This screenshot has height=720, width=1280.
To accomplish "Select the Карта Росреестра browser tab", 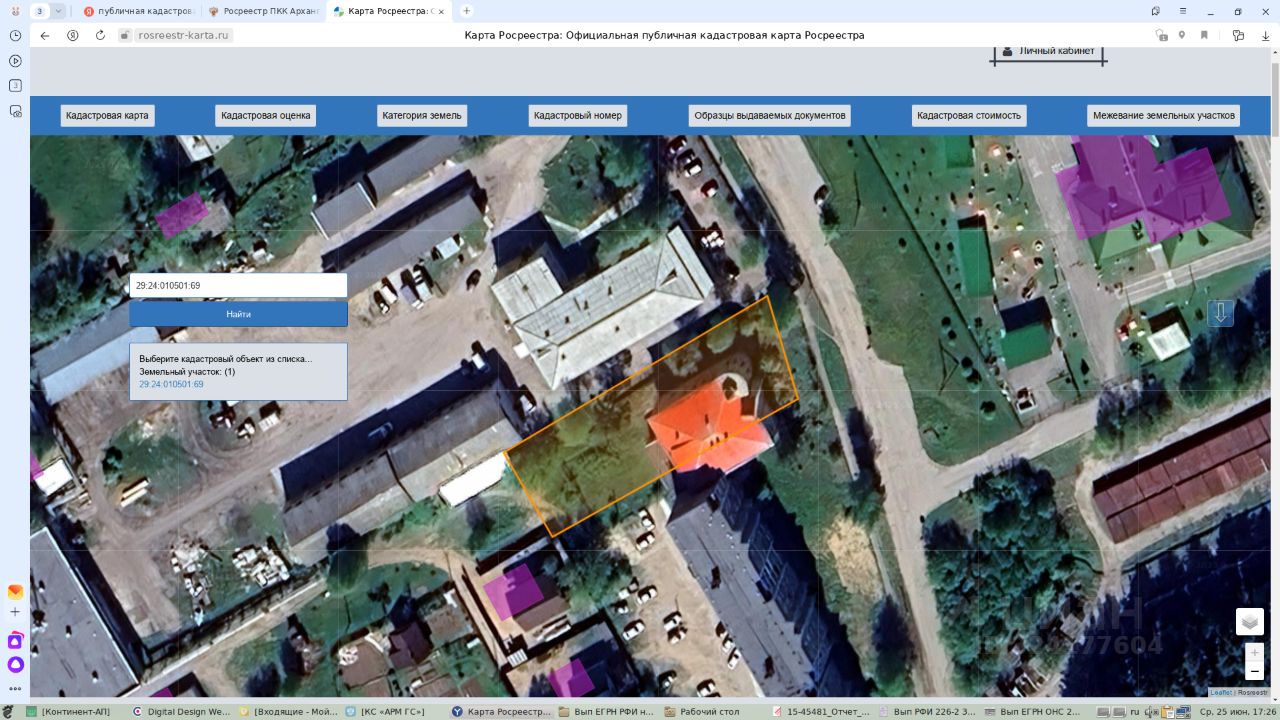I will (389, 11).
